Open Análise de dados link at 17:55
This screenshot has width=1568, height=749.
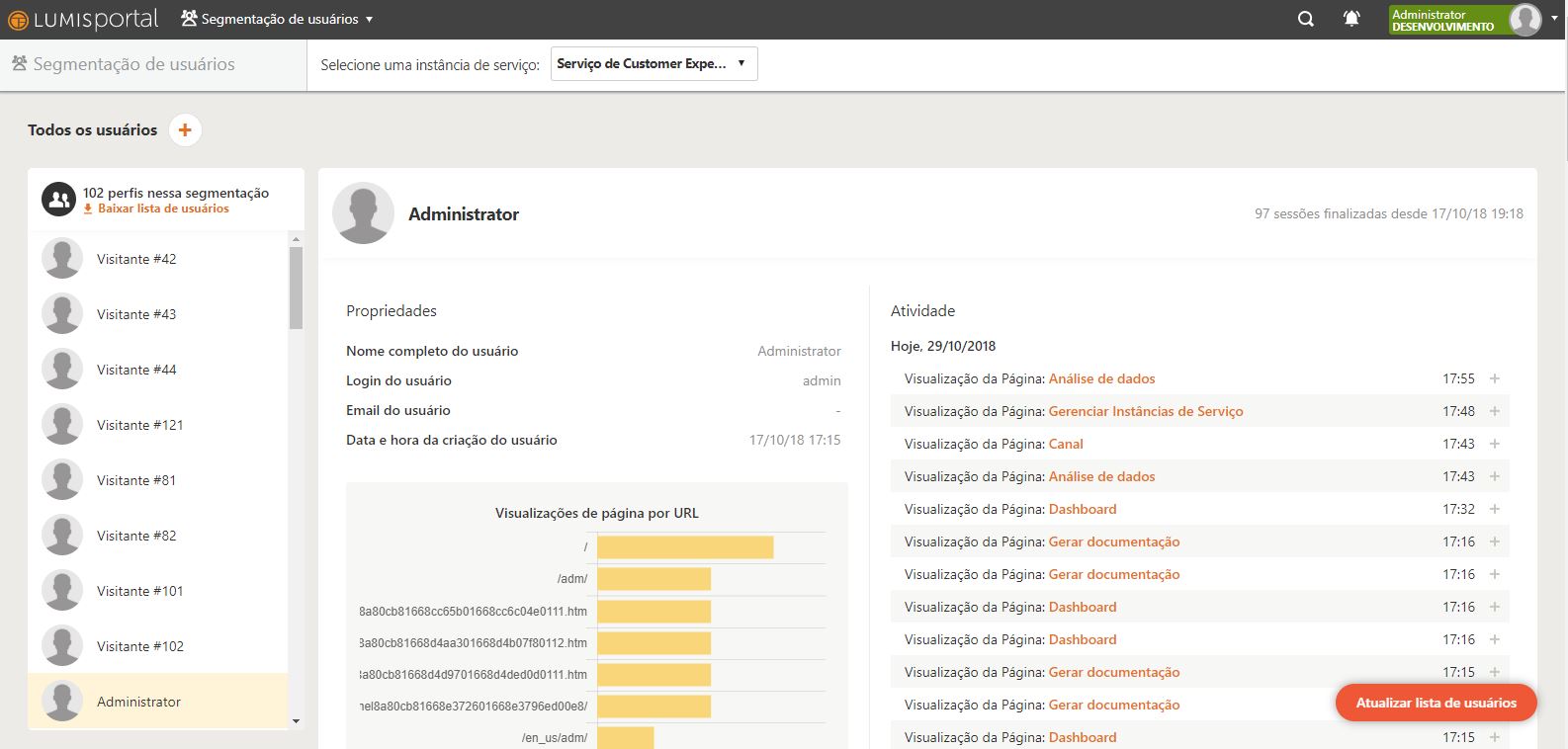(x=1101, y=378)
